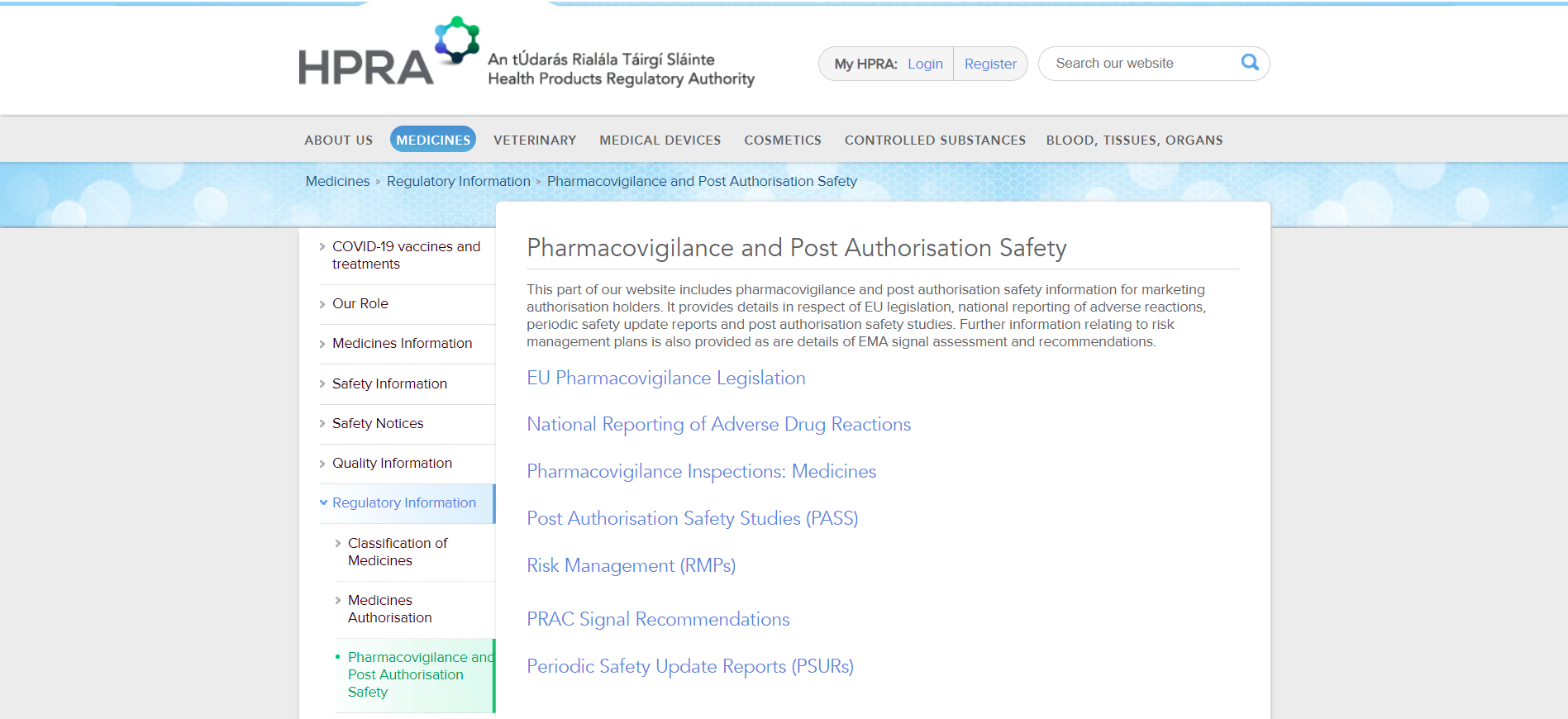Collapse the Regulatory Information section arrow

click(323, 502)
